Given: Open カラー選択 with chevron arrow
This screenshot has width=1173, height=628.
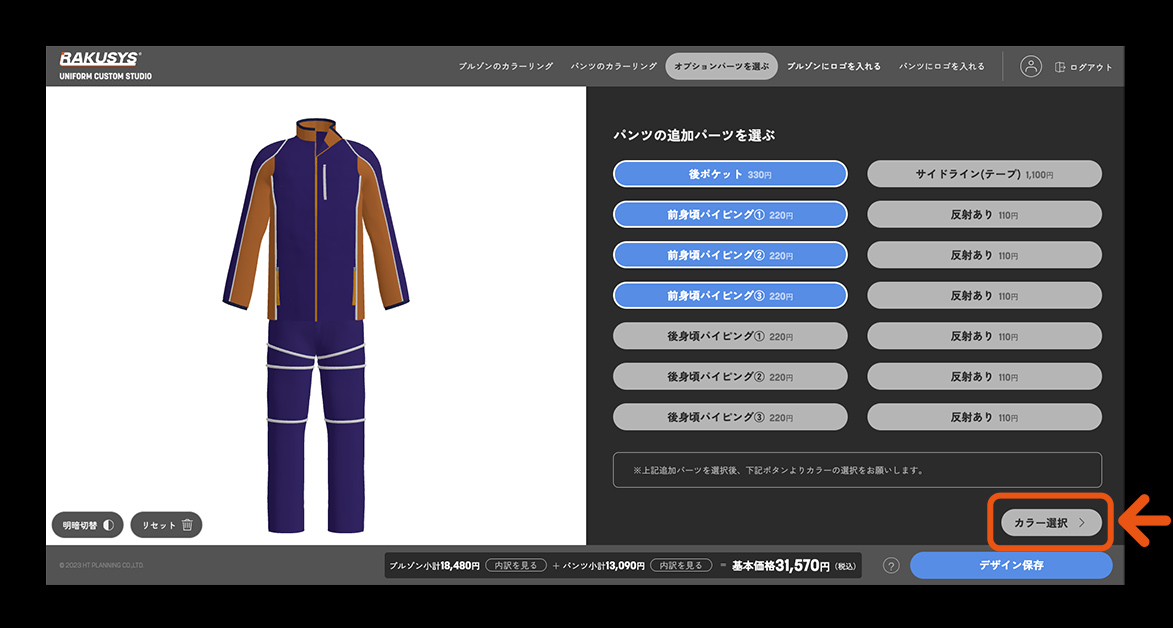Looking at the screenshot, I should (x=1051, y=523).
